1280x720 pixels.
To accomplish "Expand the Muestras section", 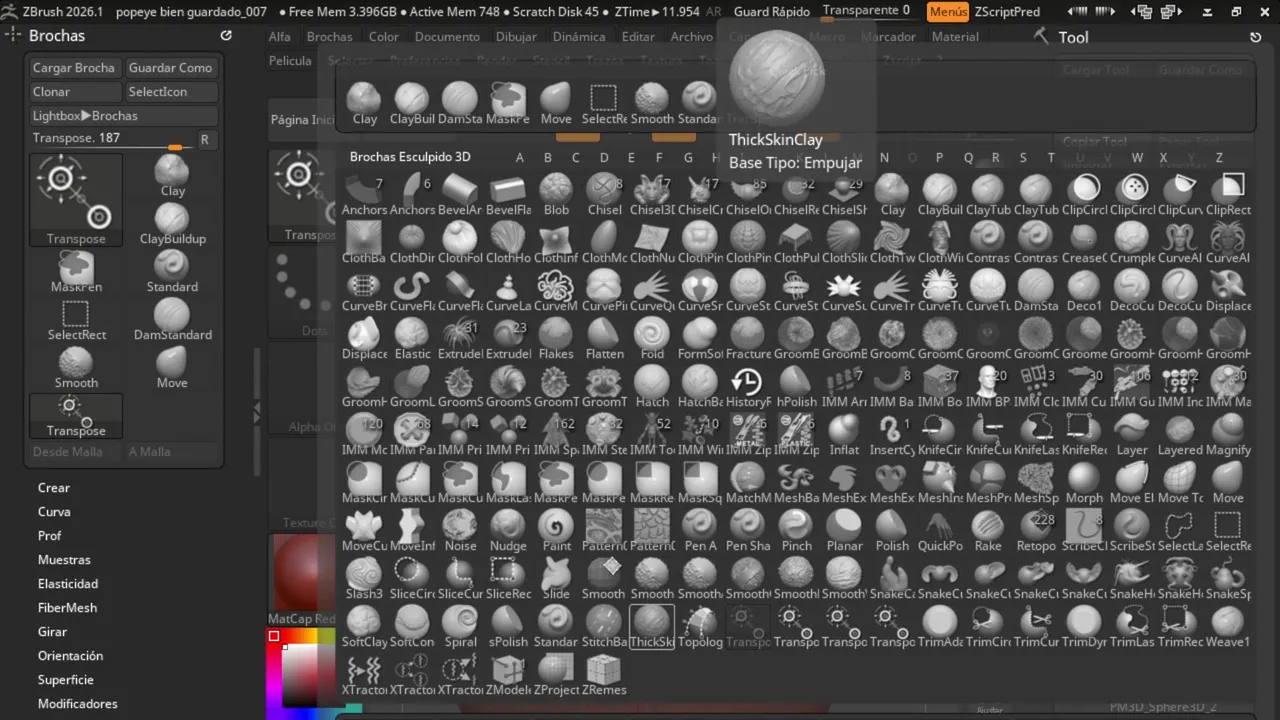I will tap(64, 560).
